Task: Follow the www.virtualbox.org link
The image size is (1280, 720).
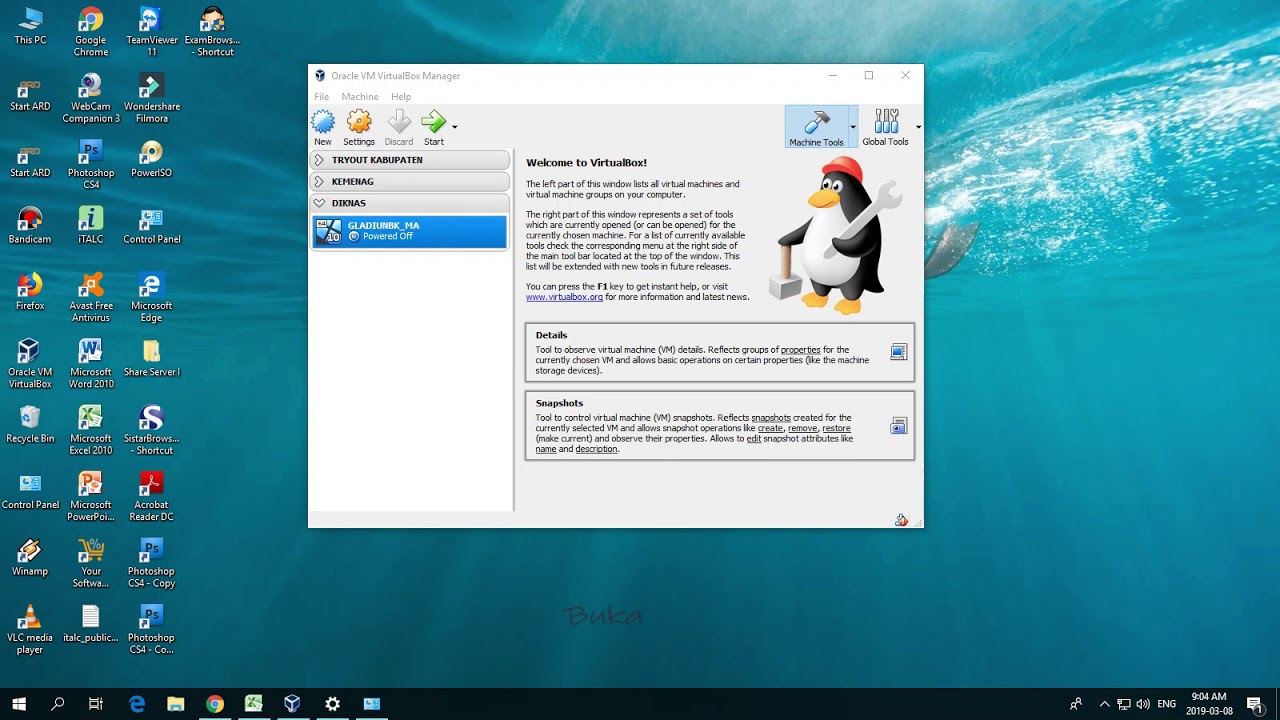Action: click(x=564, y=297)
